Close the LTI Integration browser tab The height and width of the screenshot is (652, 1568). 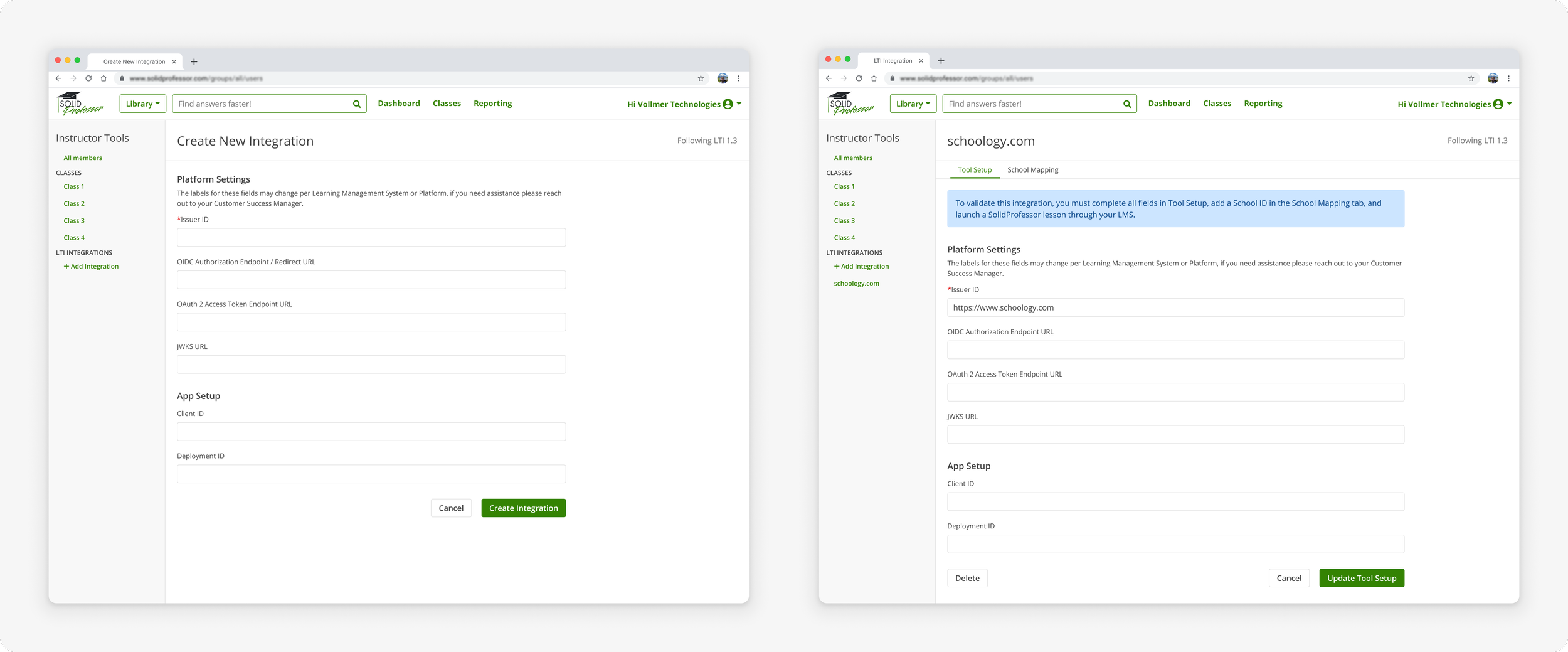tap(921, 61)
